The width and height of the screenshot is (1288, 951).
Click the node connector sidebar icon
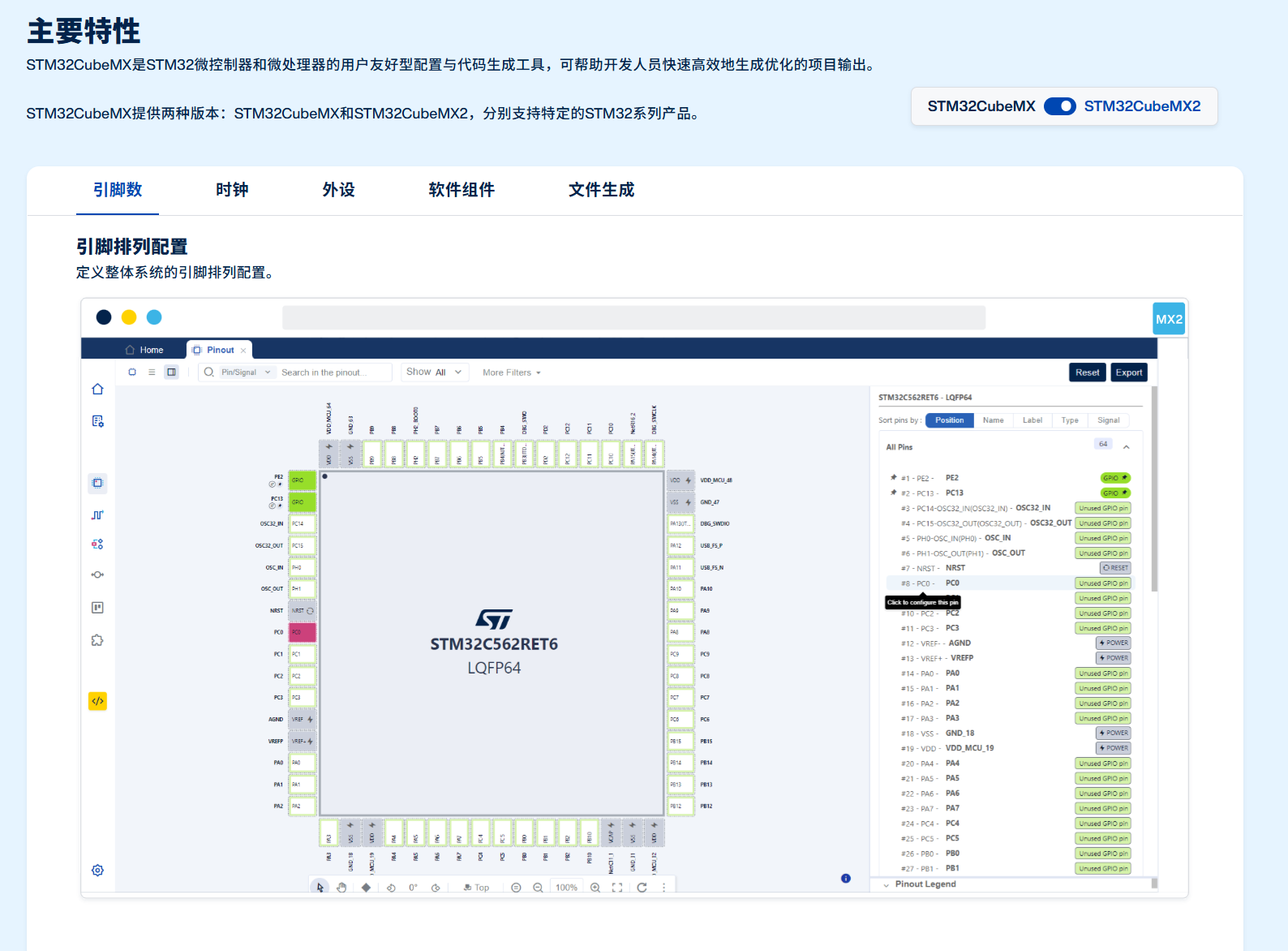click(x=97, y=574)
